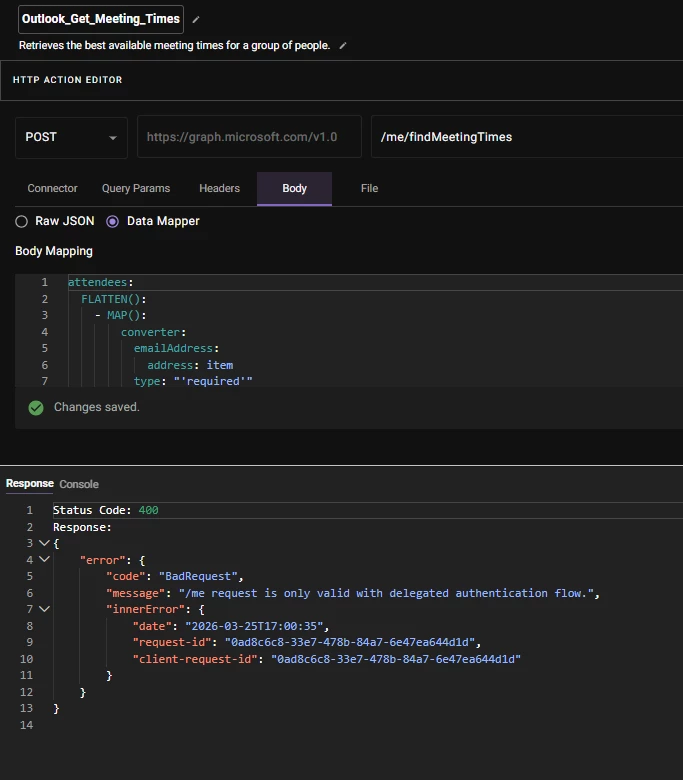Click line number 1 in mapping gutter

click(x=44, y=283)
